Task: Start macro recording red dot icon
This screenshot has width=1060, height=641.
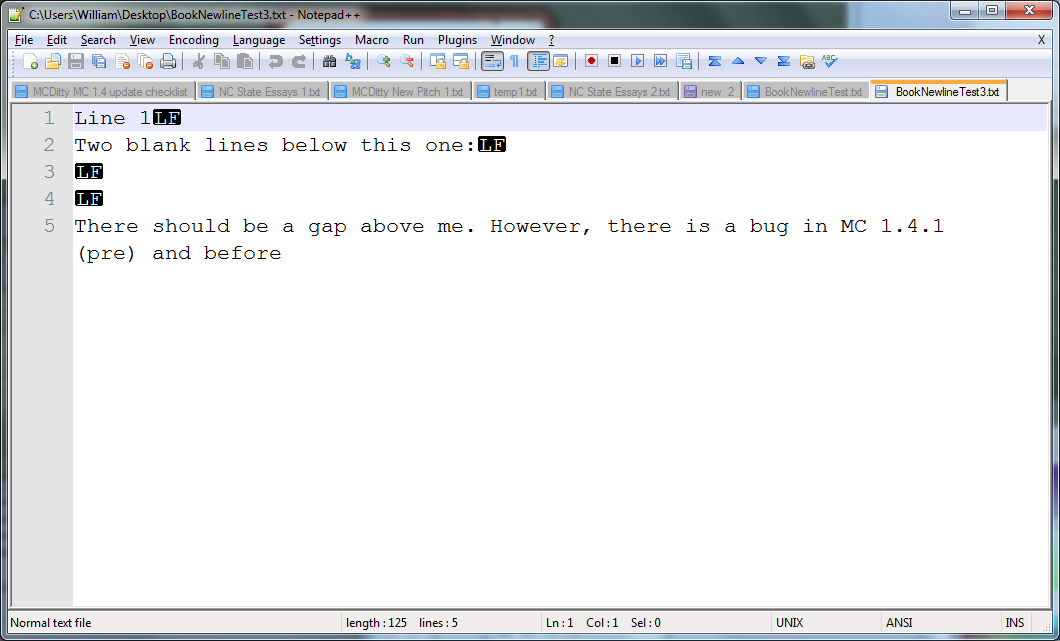Action: tap(592, 62)
